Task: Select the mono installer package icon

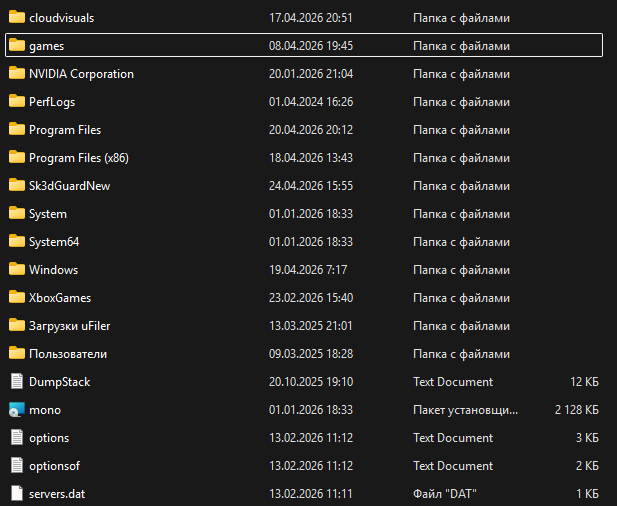Action: [x=16, y=410]
